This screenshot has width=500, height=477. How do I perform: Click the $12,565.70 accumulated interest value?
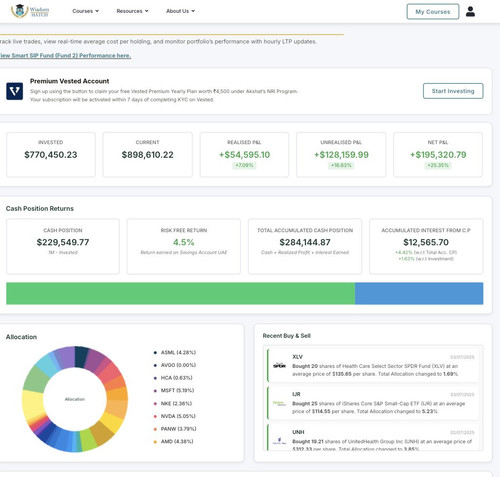[426, 242]
